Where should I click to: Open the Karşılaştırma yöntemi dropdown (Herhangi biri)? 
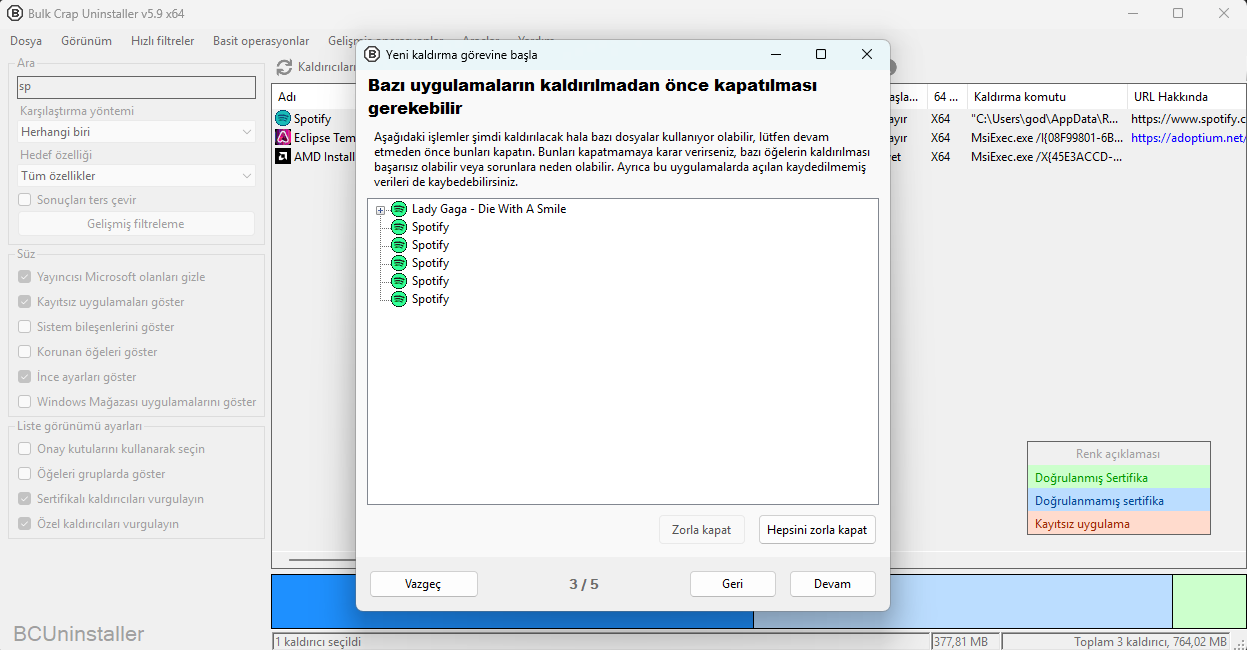pyautogui.click(x=136, y=131)
